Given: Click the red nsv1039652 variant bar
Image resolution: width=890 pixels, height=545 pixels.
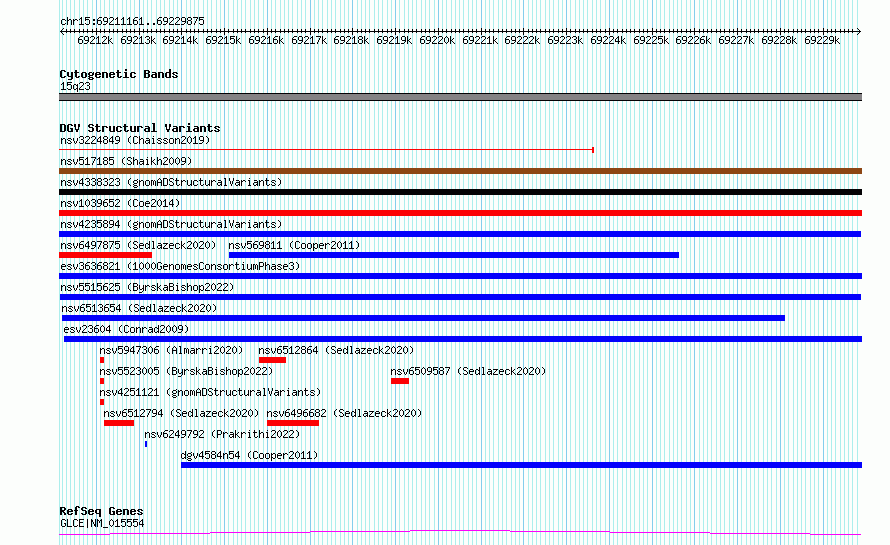Looking at the screenshot, I should pos(460,213).
